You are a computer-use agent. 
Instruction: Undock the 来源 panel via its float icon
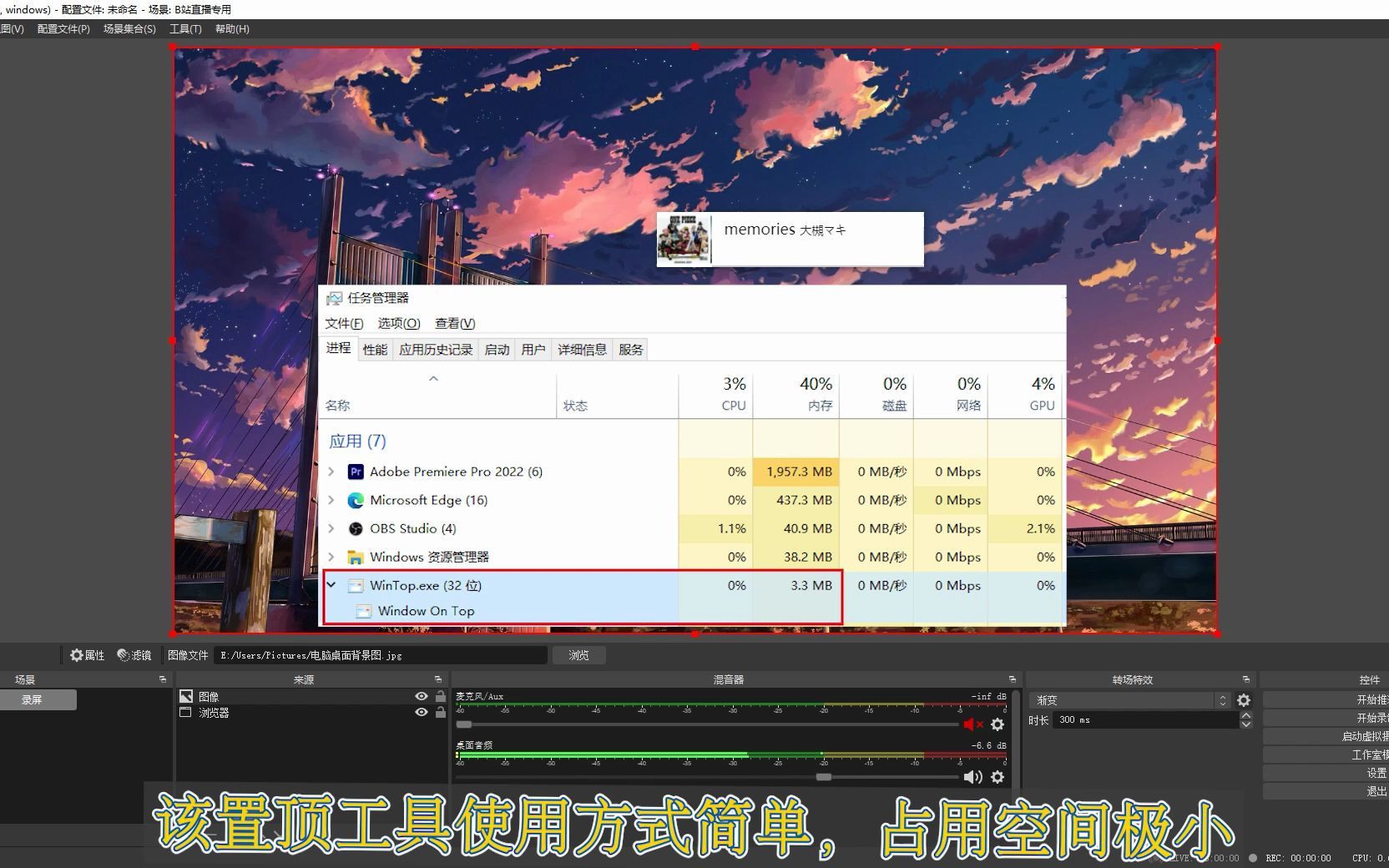[438, 679]
